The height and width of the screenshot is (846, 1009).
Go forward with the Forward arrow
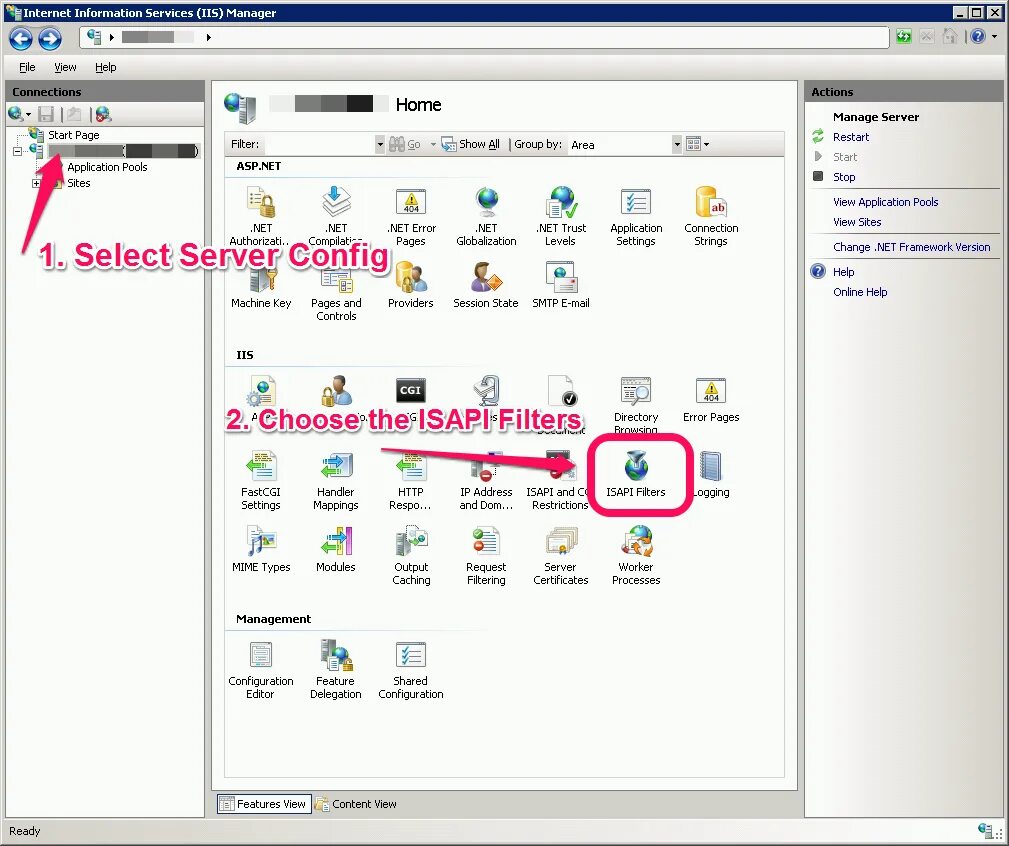[50, 39]
